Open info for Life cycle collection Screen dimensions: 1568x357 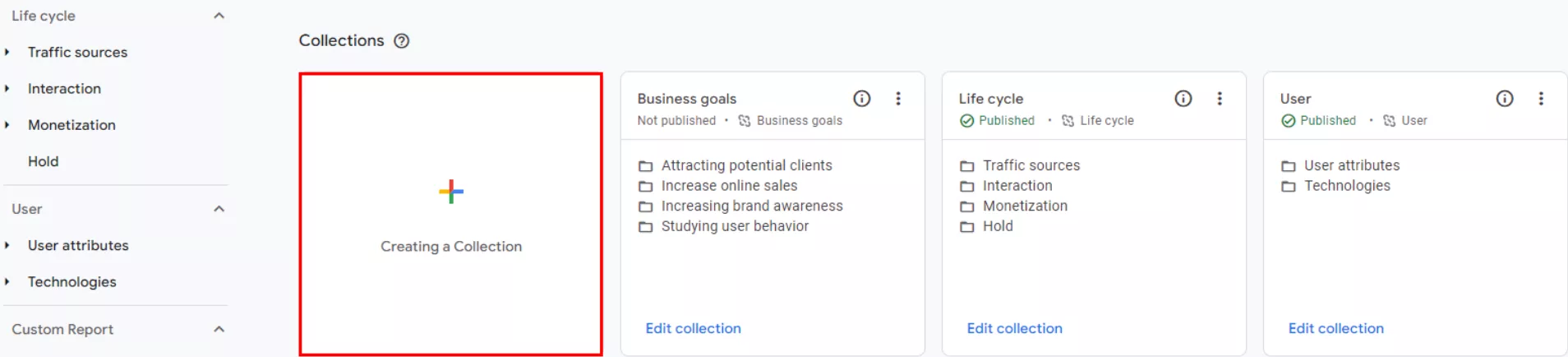click(x=1183, y=99)
